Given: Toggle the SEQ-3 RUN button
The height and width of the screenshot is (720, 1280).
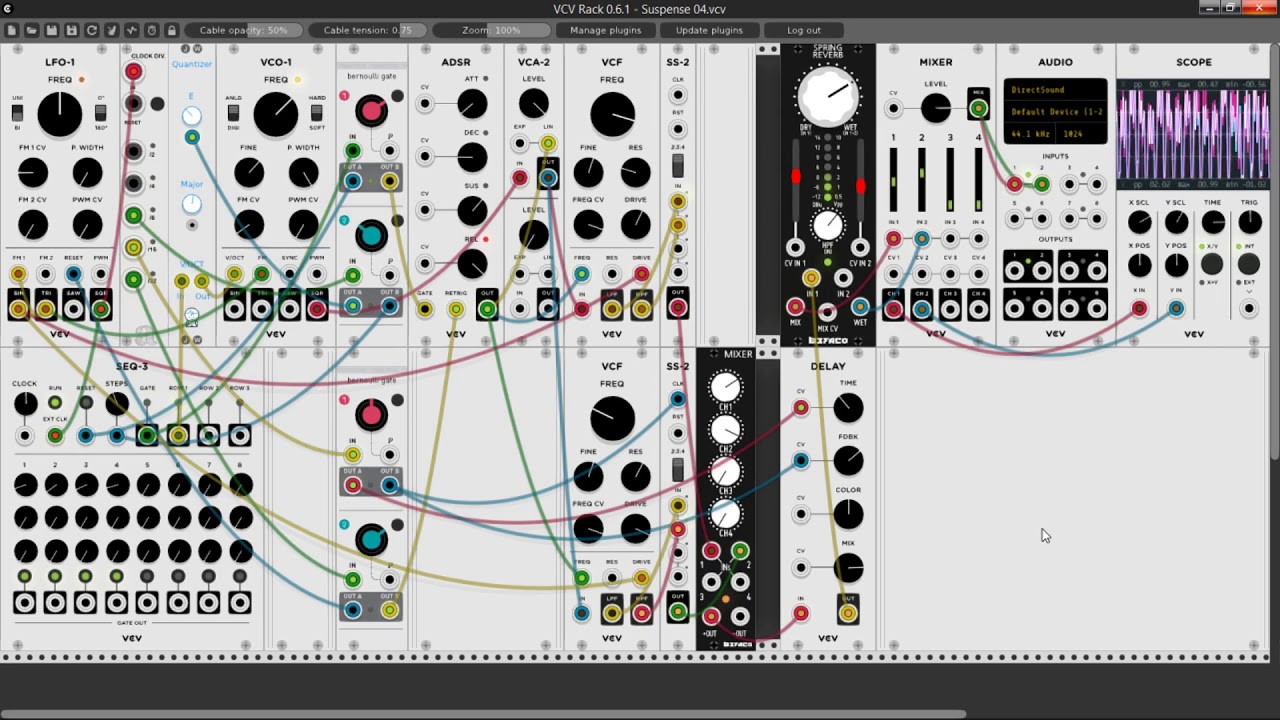Looking at the screenshot, I should click(55, 403).
